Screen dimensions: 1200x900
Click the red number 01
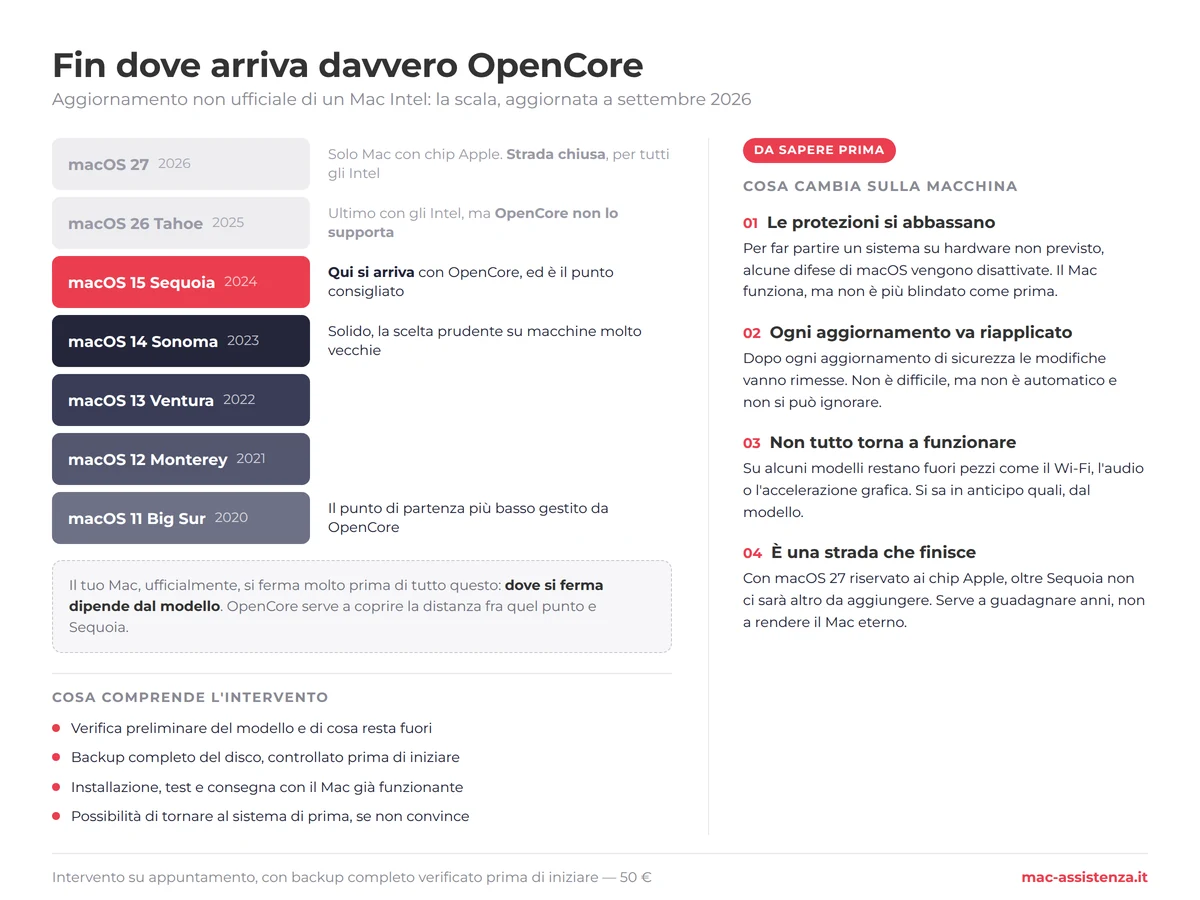[751, 223]
